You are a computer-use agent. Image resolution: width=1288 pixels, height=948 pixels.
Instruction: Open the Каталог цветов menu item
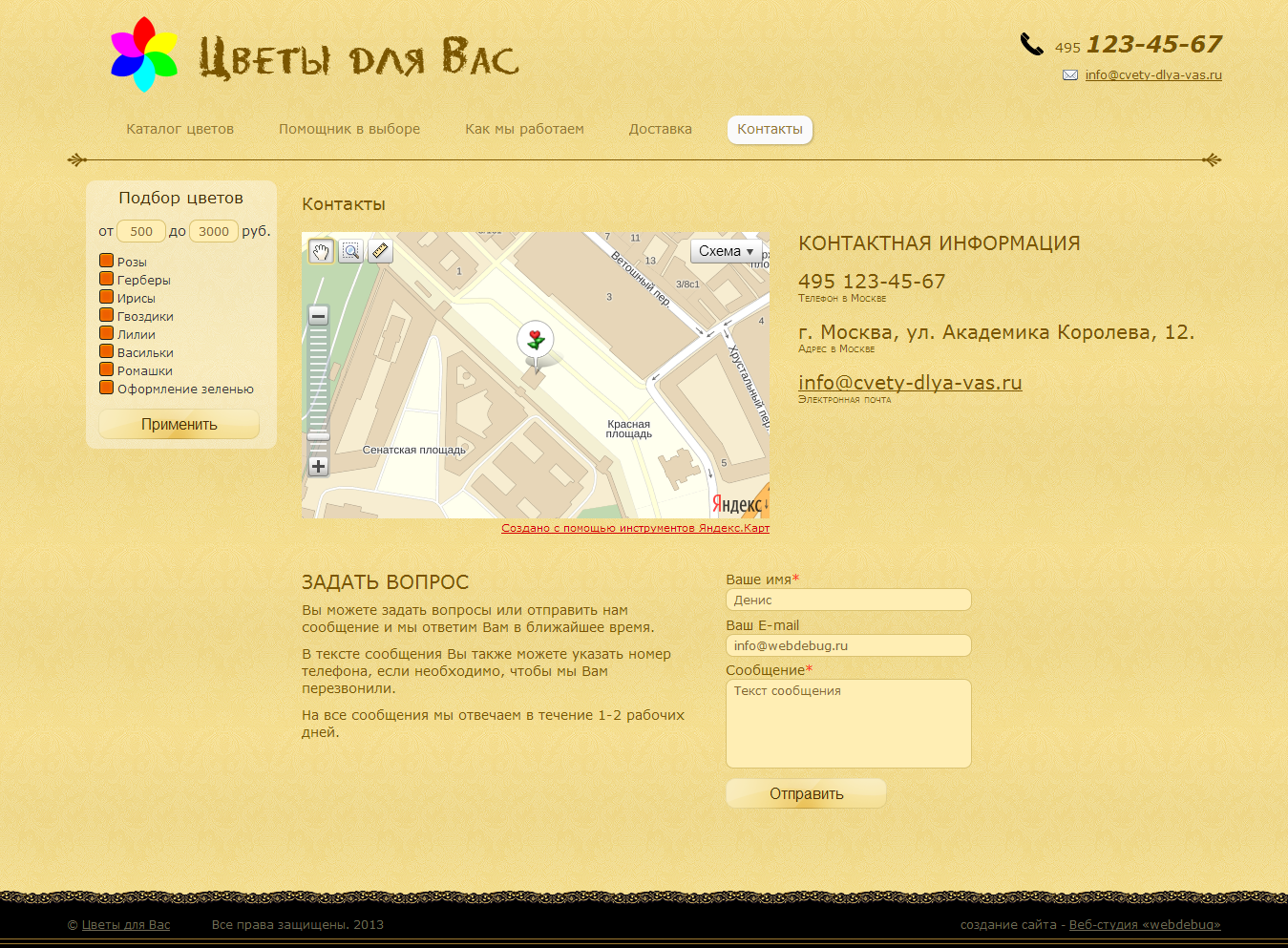[179, 129]
